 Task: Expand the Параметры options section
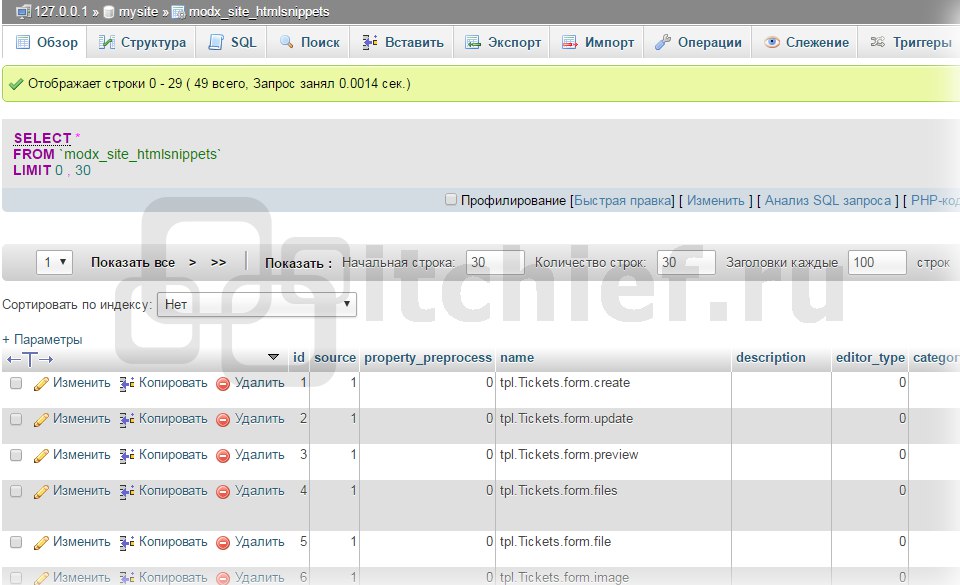pyautogui.click(x=42, y=339)
